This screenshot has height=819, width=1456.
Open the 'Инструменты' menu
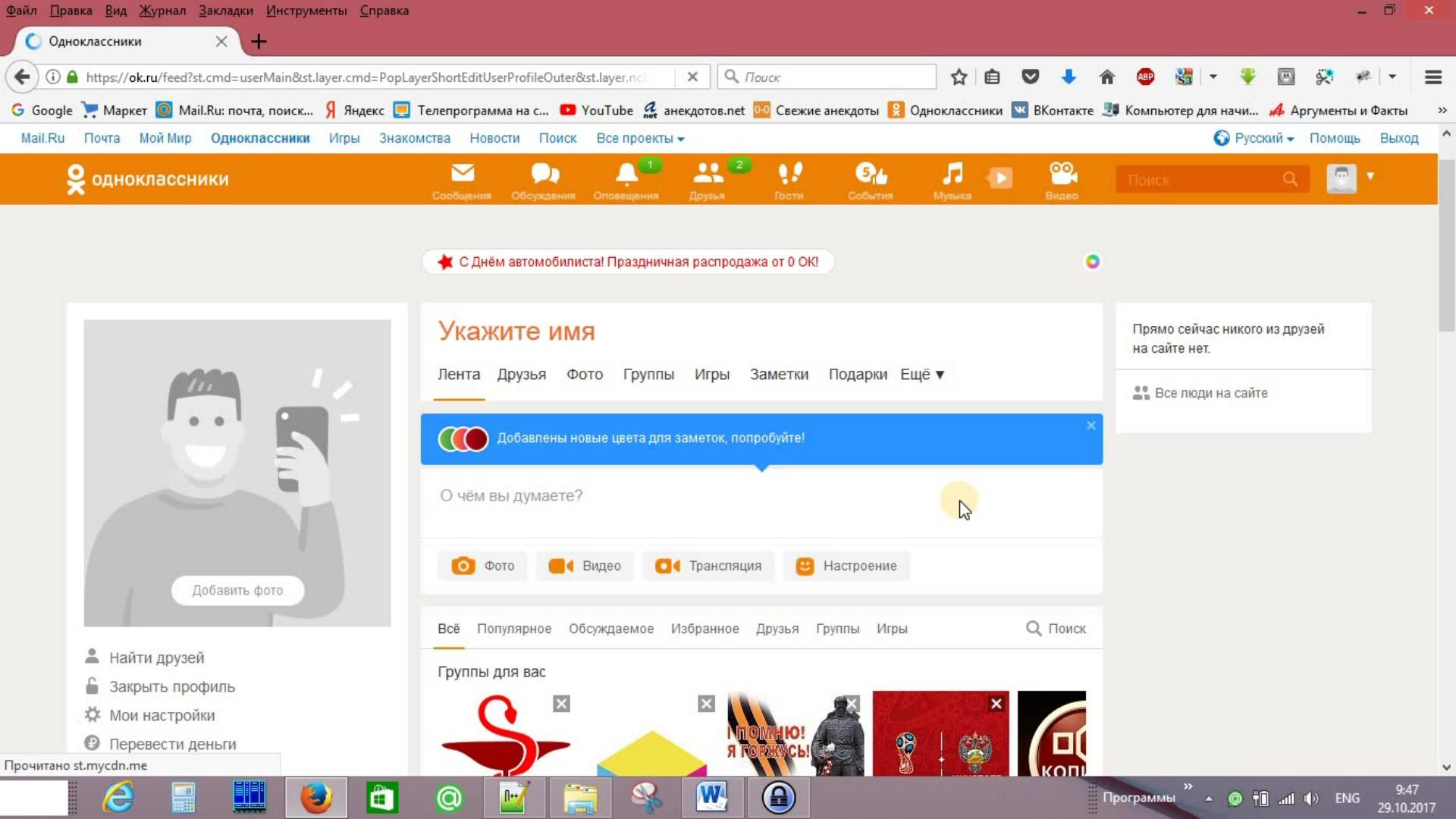click(306, 11)
